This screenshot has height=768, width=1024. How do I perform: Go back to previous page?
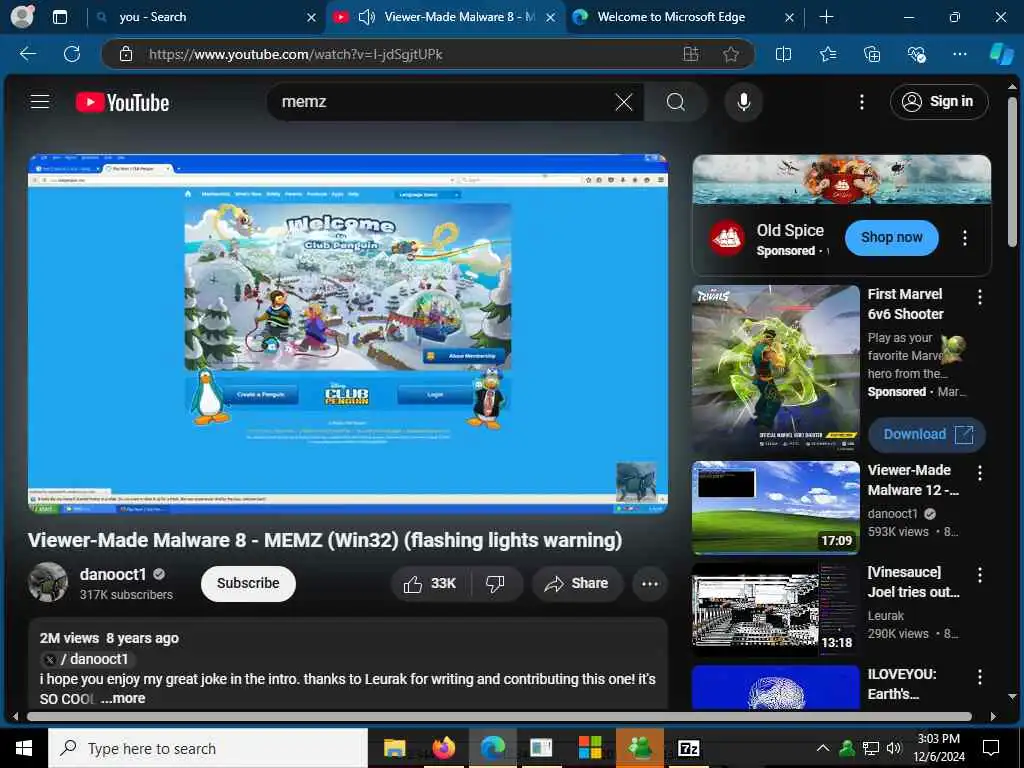tap(28, 54)
